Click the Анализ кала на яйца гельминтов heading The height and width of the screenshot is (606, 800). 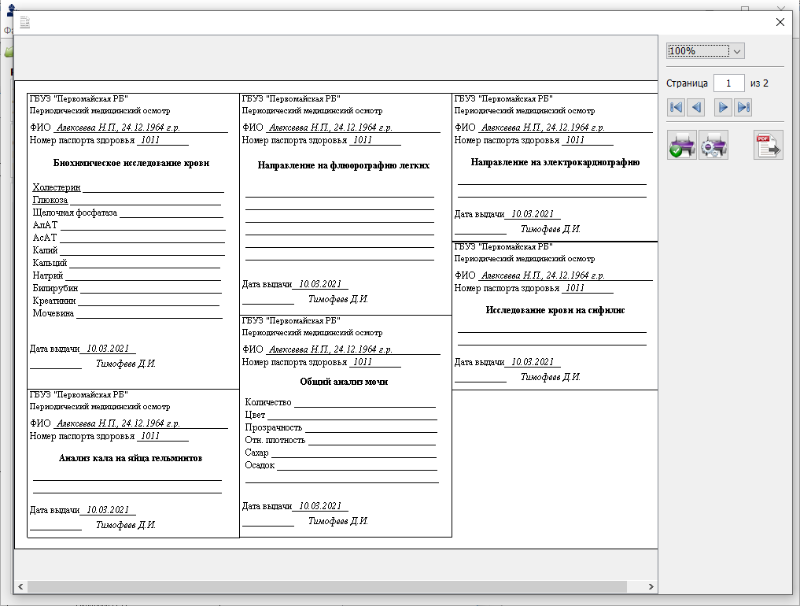[x=130, y=458]
